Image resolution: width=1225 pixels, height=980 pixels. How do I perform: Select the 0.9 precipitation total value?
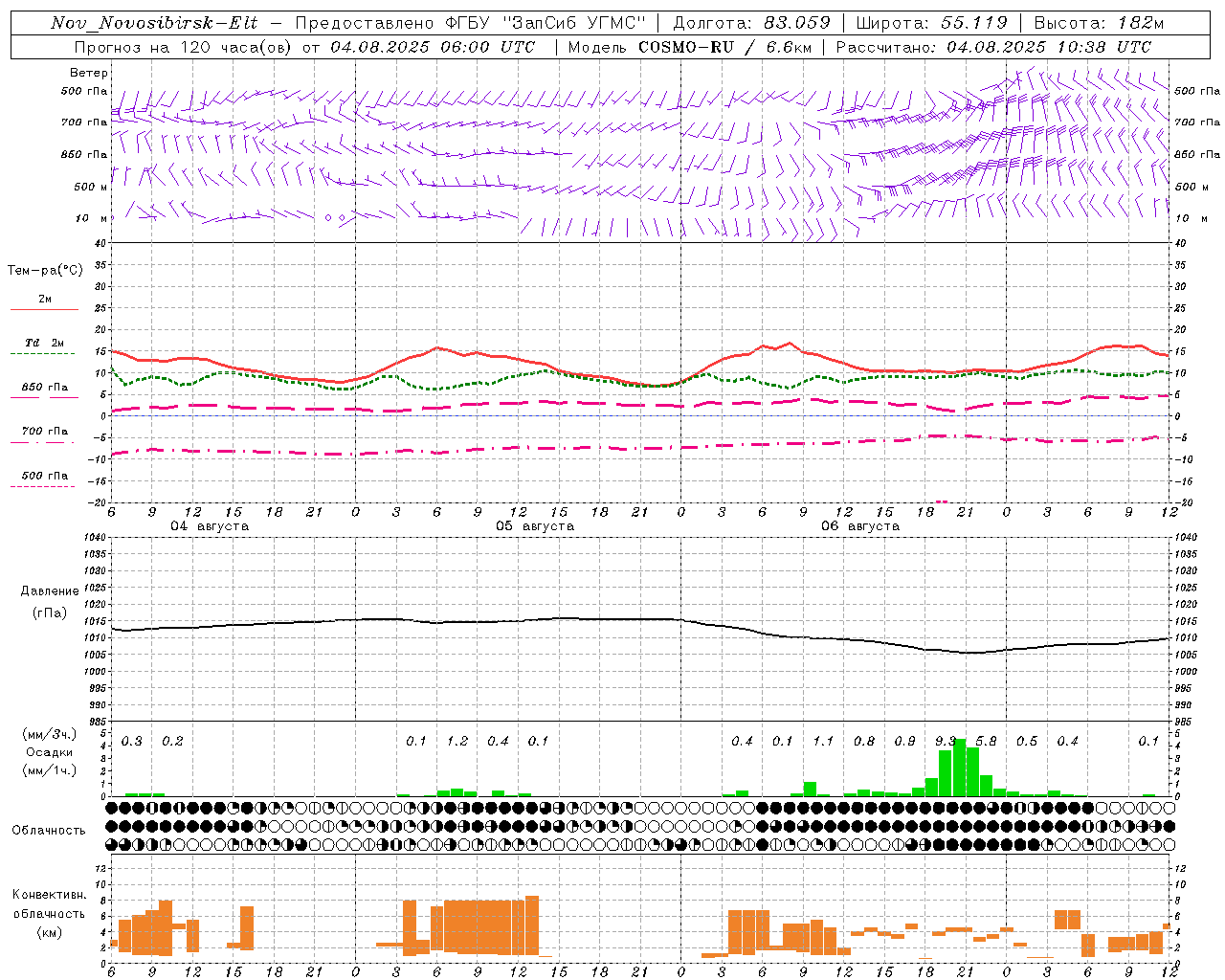(x=904, y=742)
